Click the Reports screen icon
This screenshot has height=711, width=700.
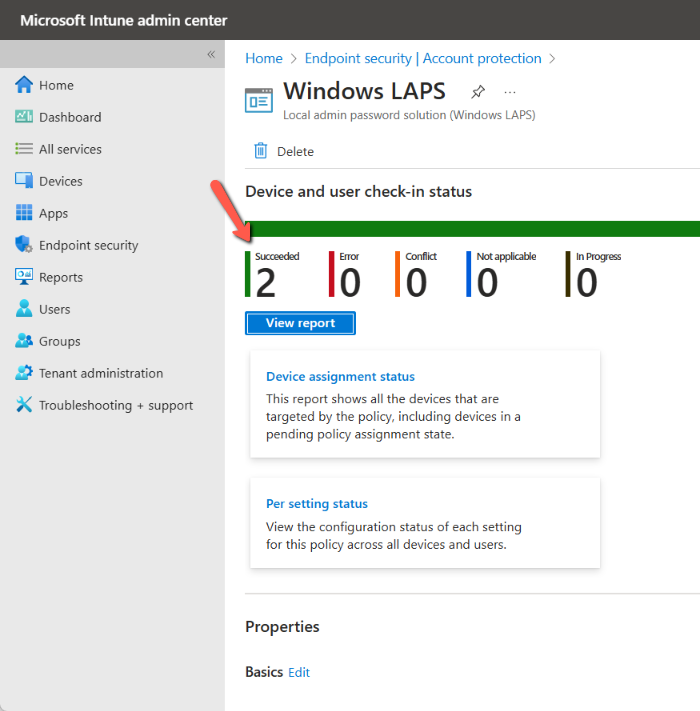pyautogui.click(x=24, y=277)
